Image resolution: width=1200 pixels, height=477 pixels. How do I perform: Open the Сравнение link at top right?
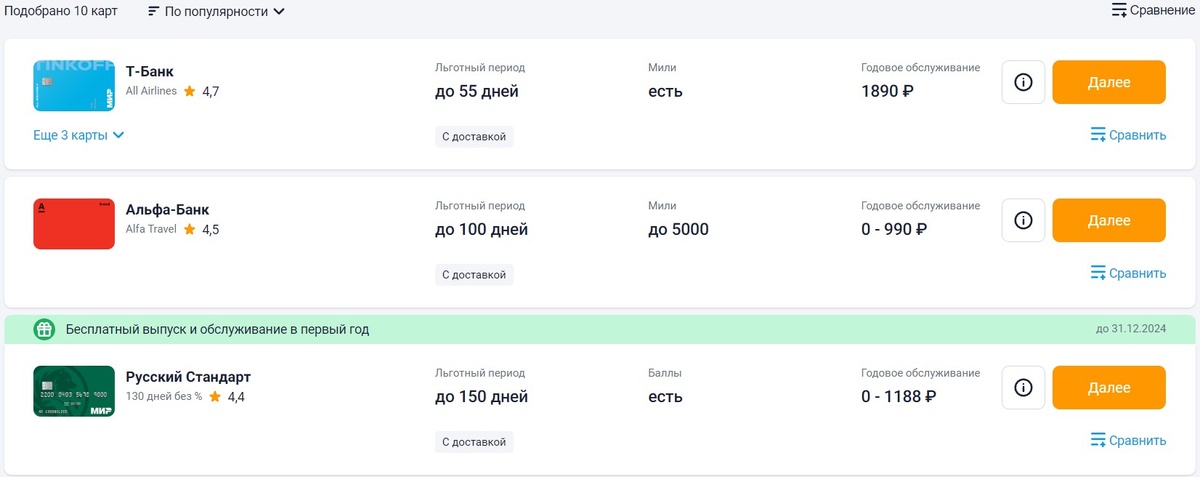(x=1153, y=11)
